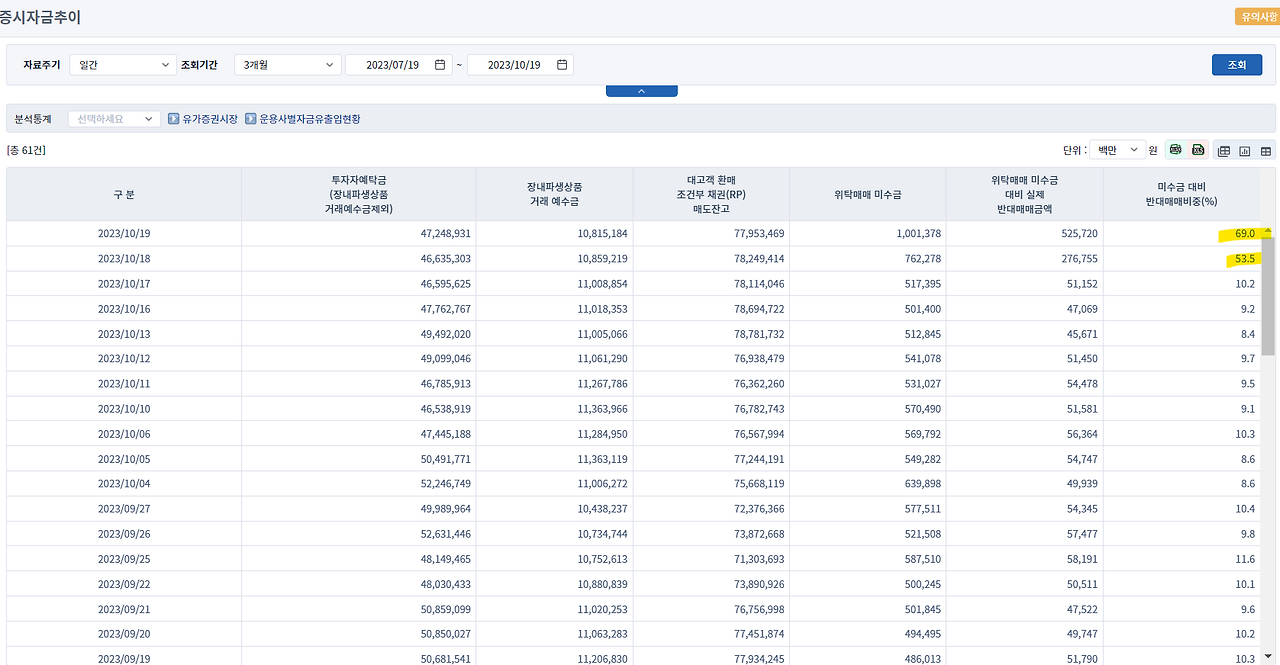Viewport: 1280px width, 665px height.
Task: Click the 위탁매매 미수금 column header
Action: pyautogui.click(x=868, y=194)
